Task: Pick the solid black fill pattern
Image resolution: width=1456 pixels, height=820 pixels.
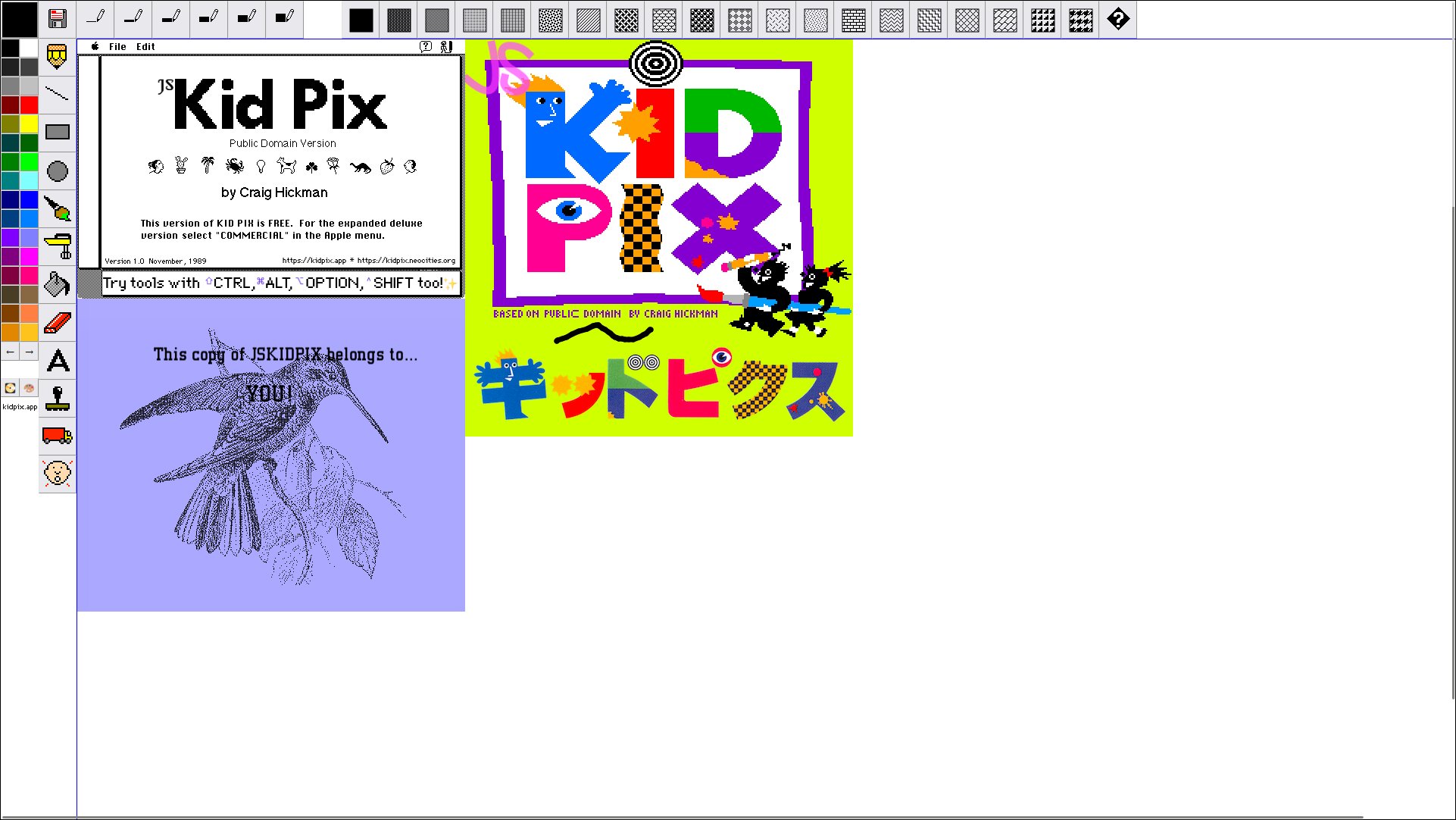Action: point(361,20)
